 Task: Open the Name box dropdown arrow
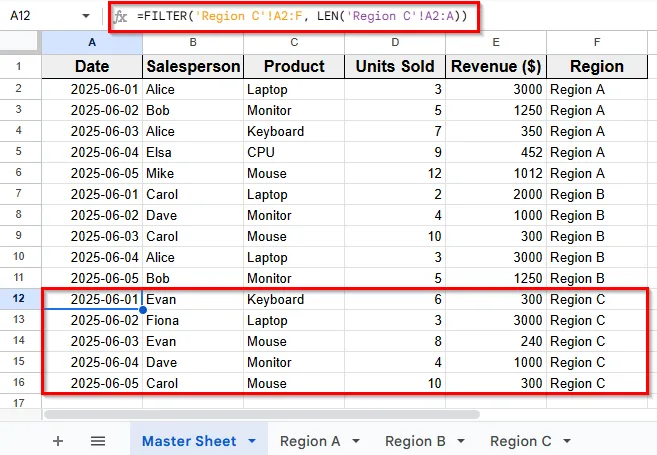(x=86, y=16)
